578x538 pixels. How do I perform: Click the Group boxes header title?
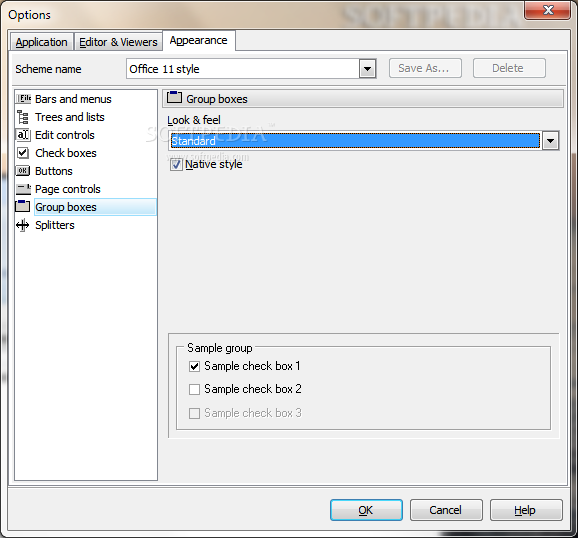point(217,99)
